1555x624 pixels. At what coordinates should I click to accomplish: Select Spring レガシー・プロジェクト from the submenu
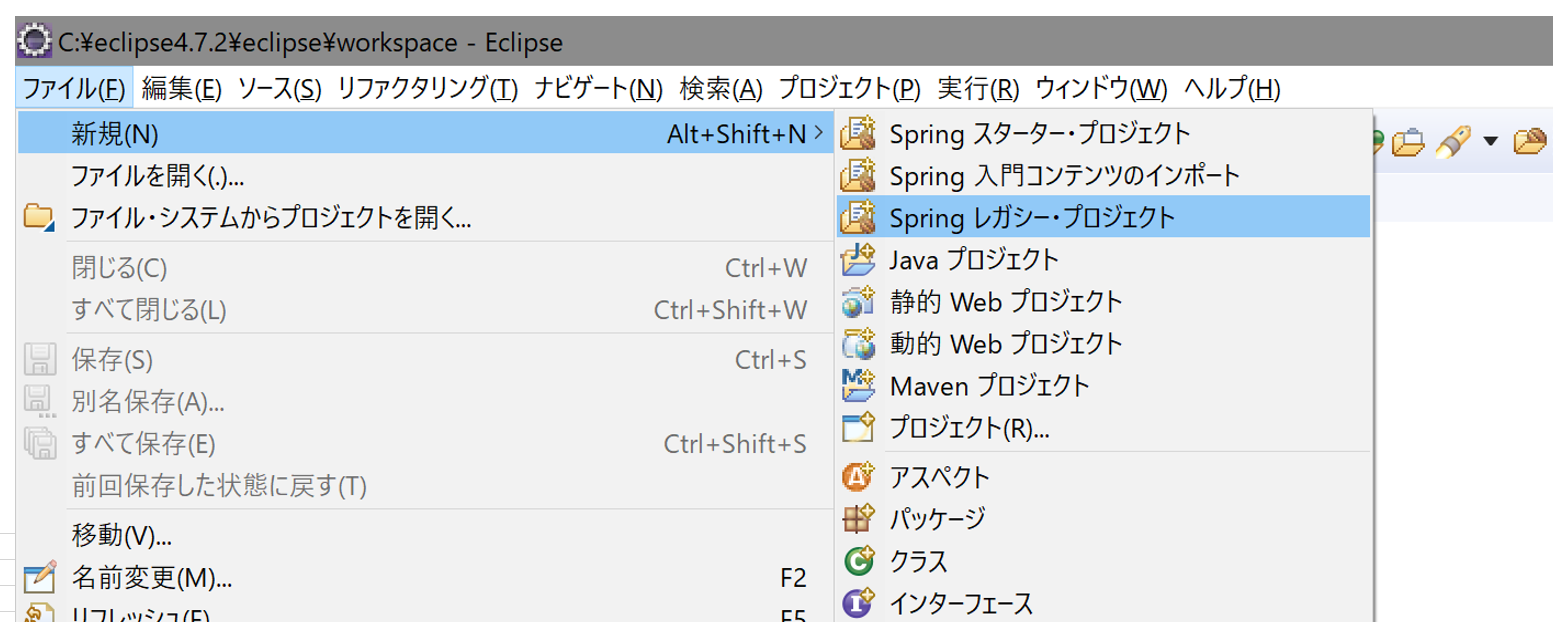pos(1032,217)
